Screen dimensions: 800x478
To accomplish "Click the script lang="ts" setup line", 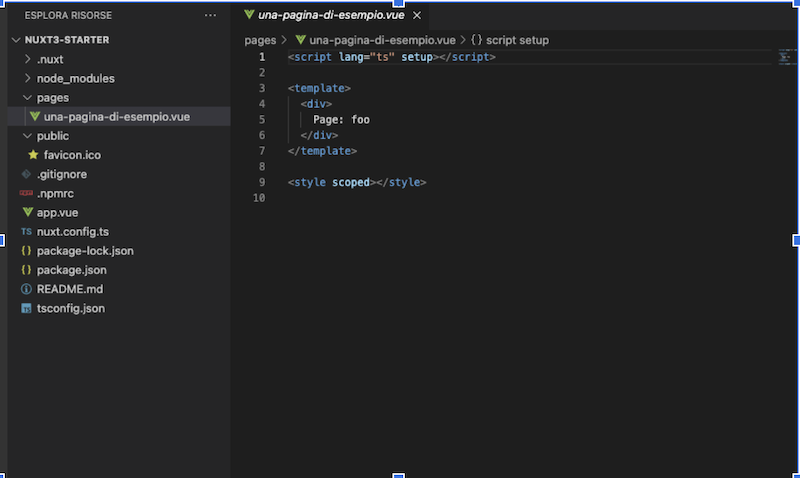I will coord(391,57).
